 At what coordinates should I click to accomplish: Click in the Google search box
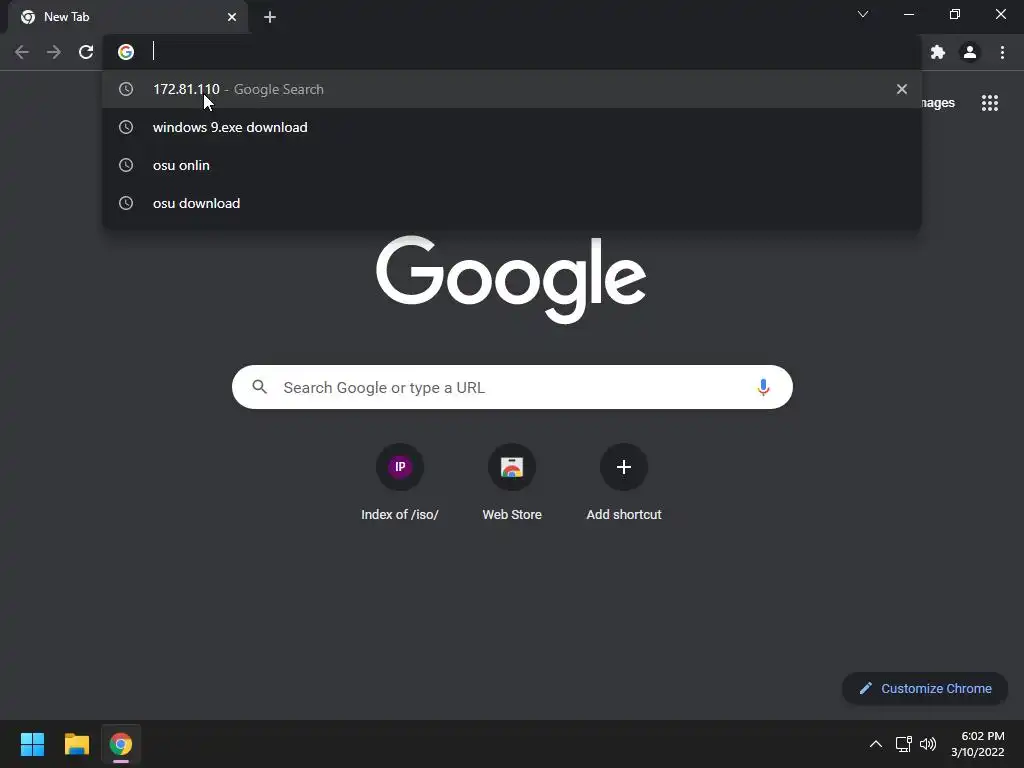coord(512,387)
